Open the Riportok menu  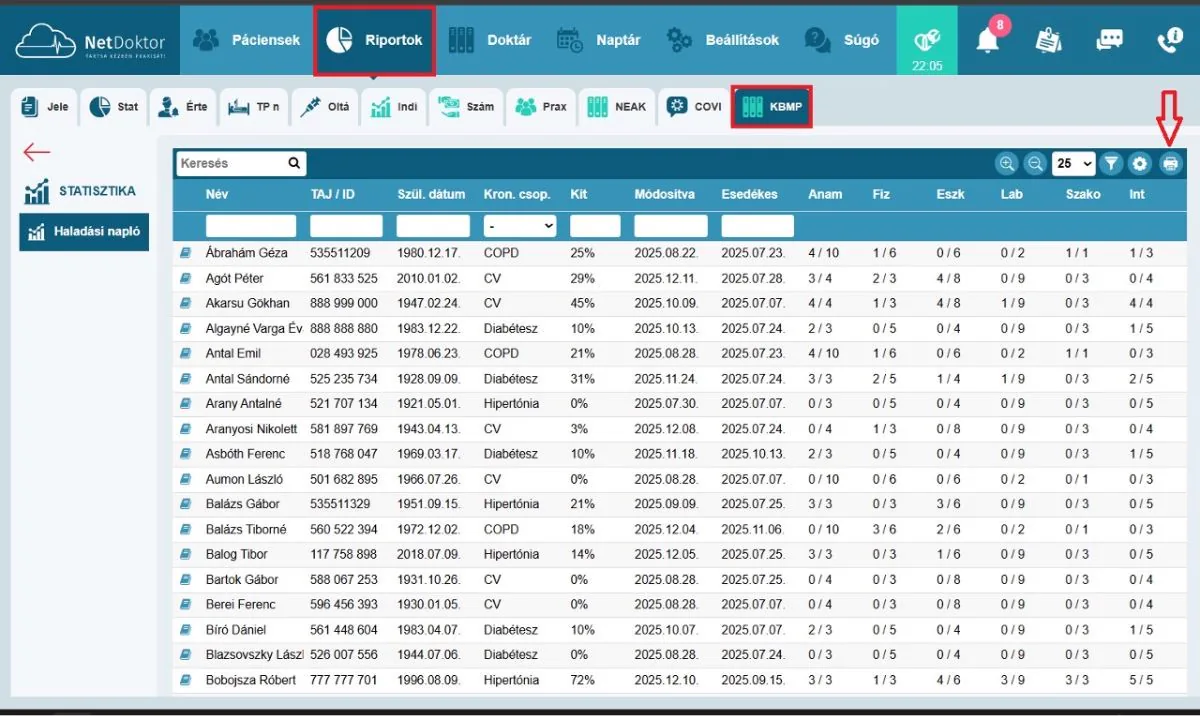(374, 40)
